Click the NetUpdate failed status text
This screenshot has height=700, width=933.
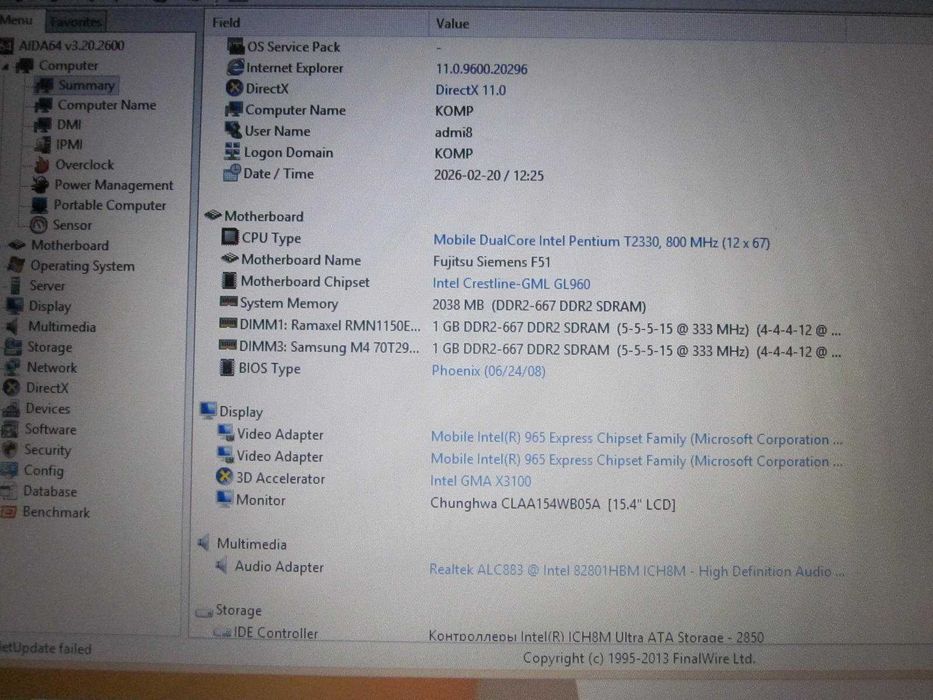tap(46, 648)
